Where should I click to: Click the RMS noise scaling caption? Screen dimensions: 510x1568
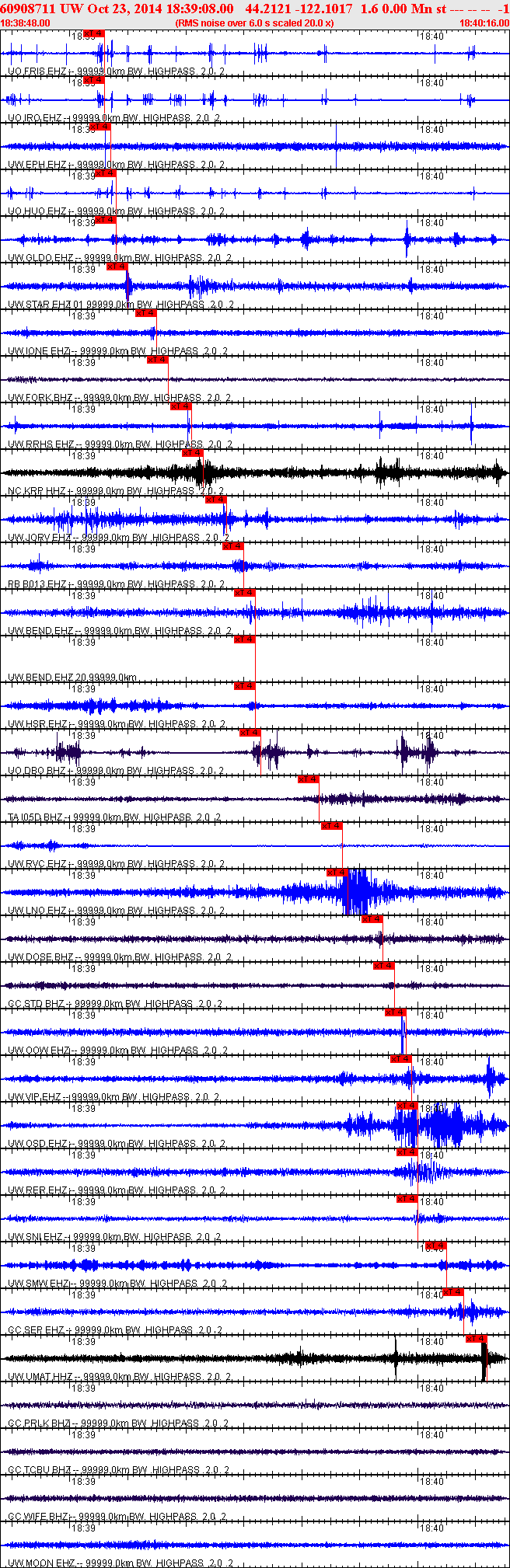coord(255,23)
